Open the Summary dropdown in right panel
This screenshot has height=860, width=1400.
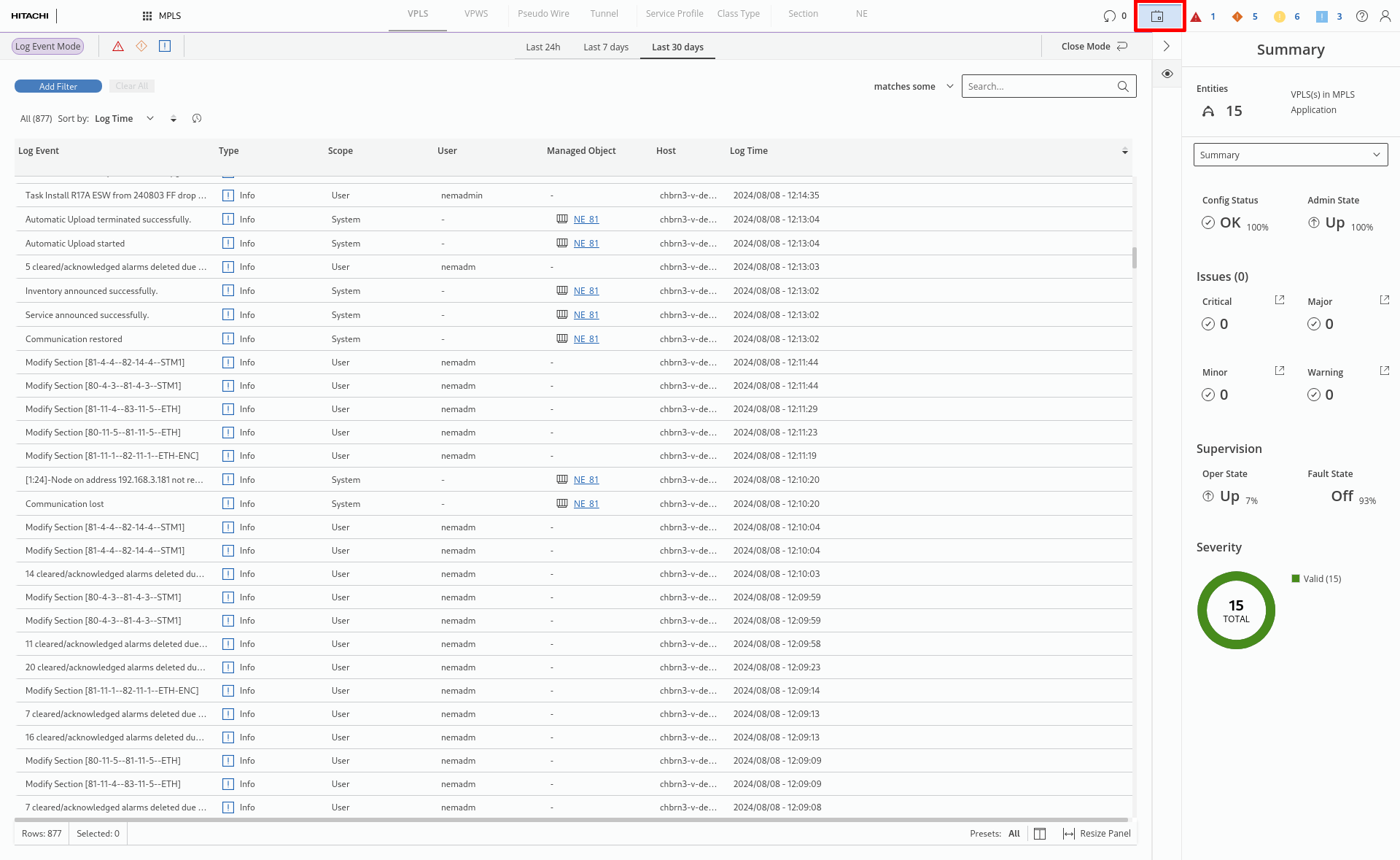(x=1290, y=155)
